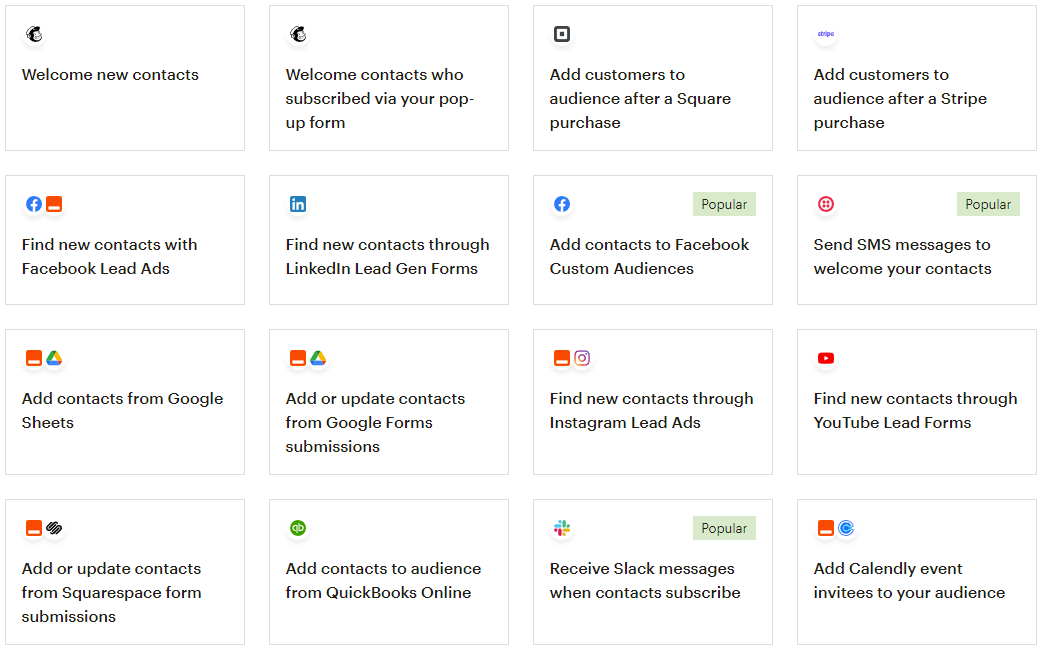Viewport: 1041px width, 646px height.
Task: Choose Send SMS messages to welcome your contacts
Action: [916, 240]
